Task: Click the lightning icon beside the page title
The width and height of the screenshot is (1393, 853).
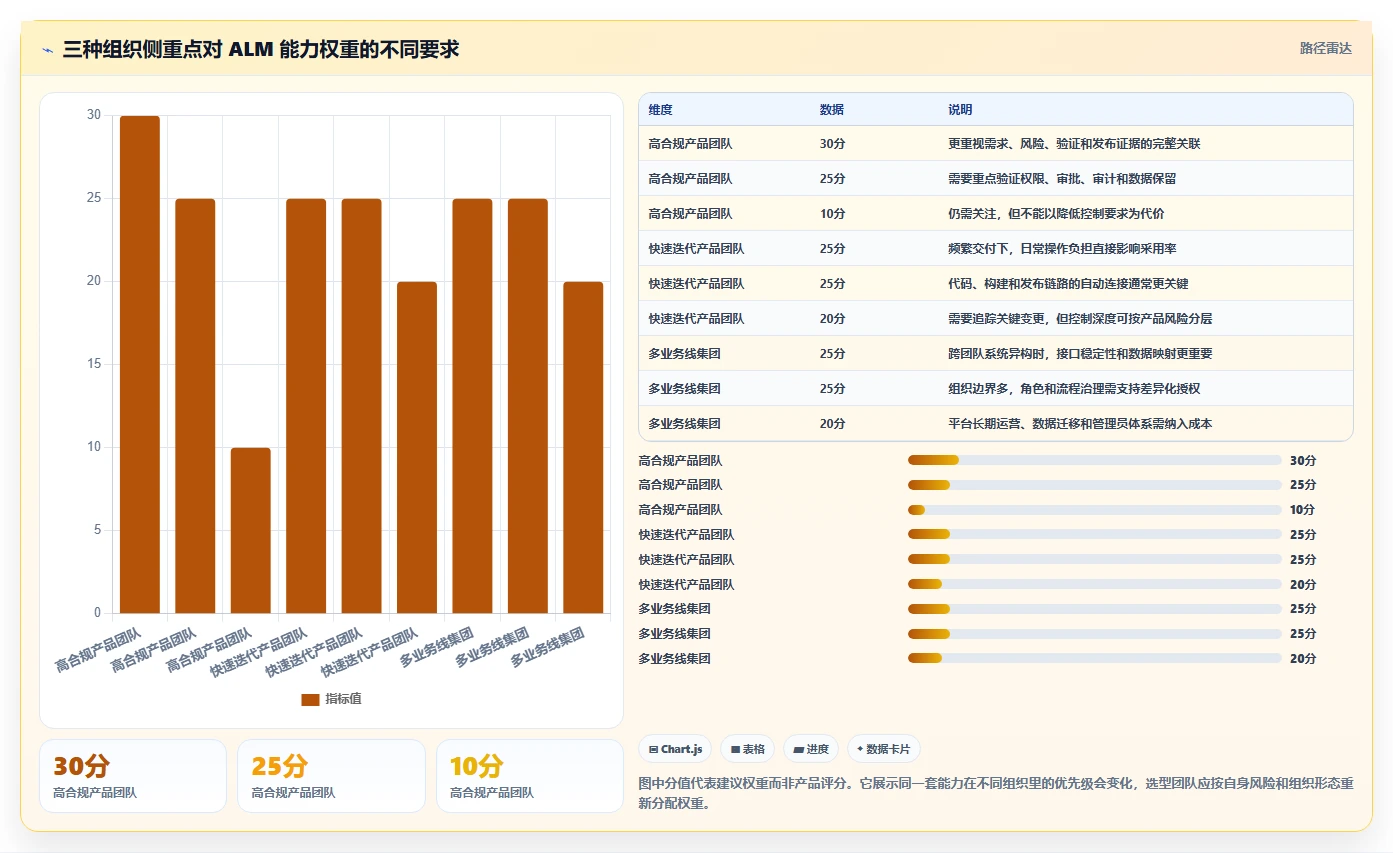Action: [x=47, y=50]
